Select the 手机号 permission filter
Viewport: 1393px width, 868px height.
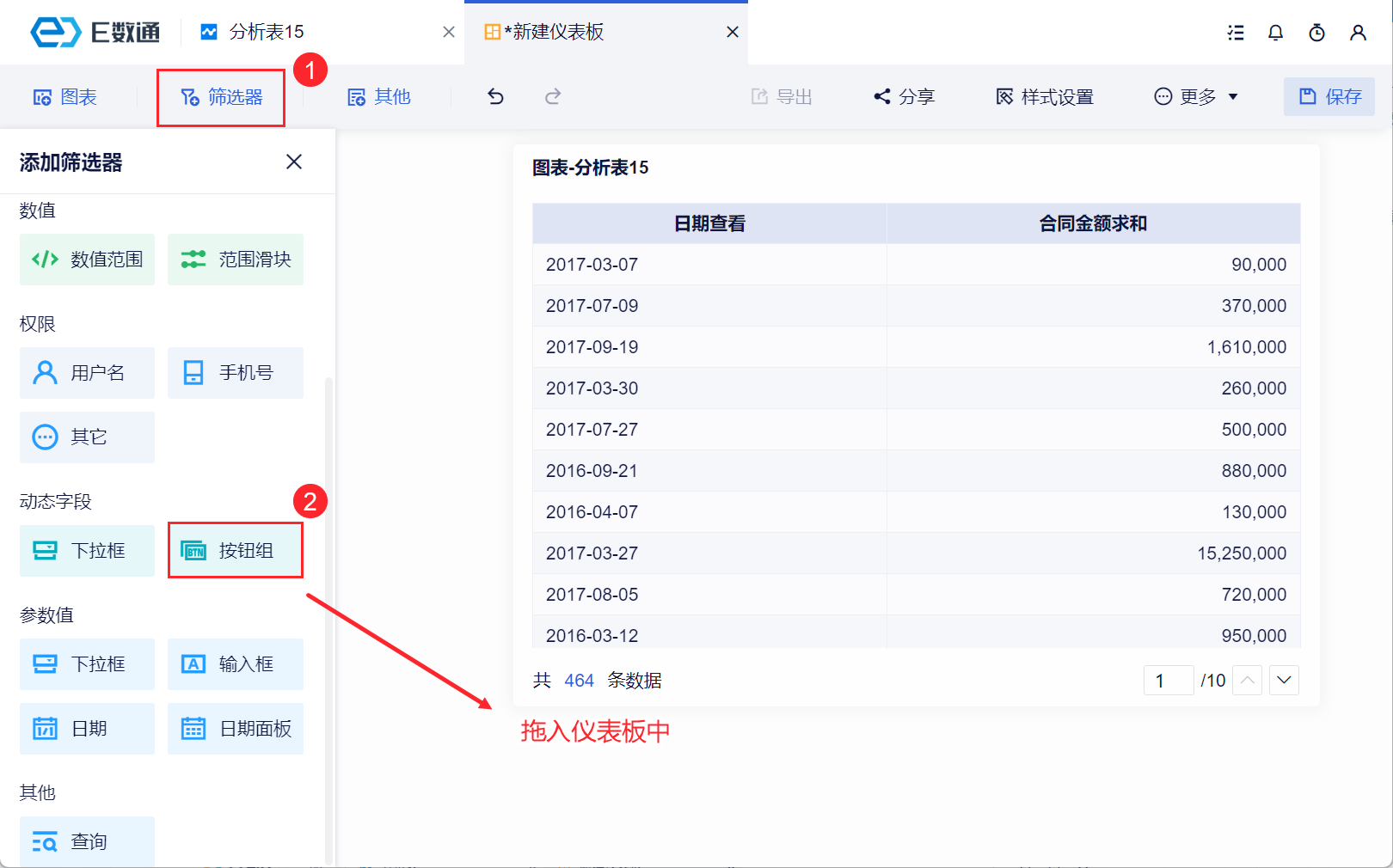coord(236,373)
